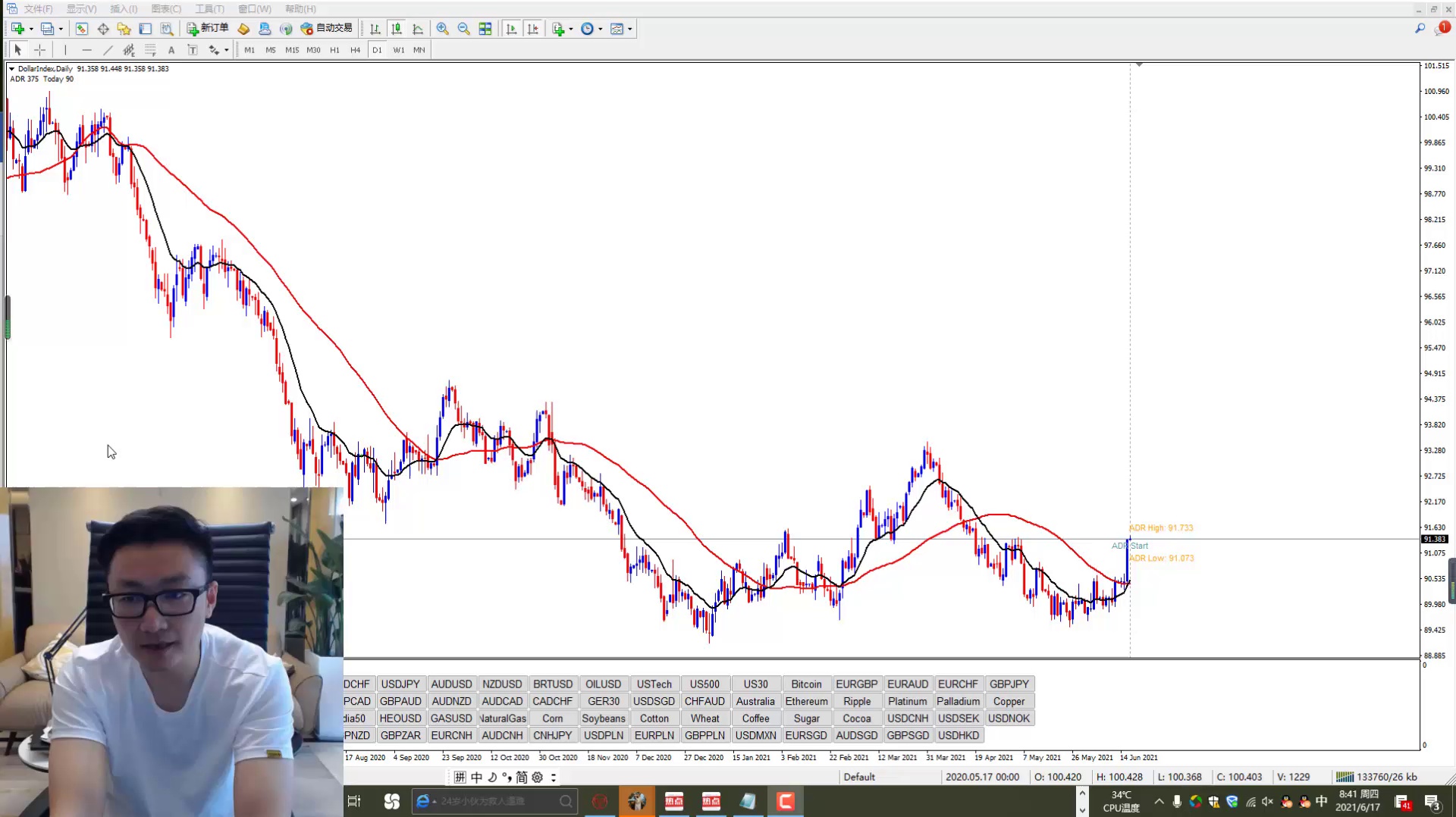
Task: Click the zoom out chart icon
Action: click(x=463, y=29)
